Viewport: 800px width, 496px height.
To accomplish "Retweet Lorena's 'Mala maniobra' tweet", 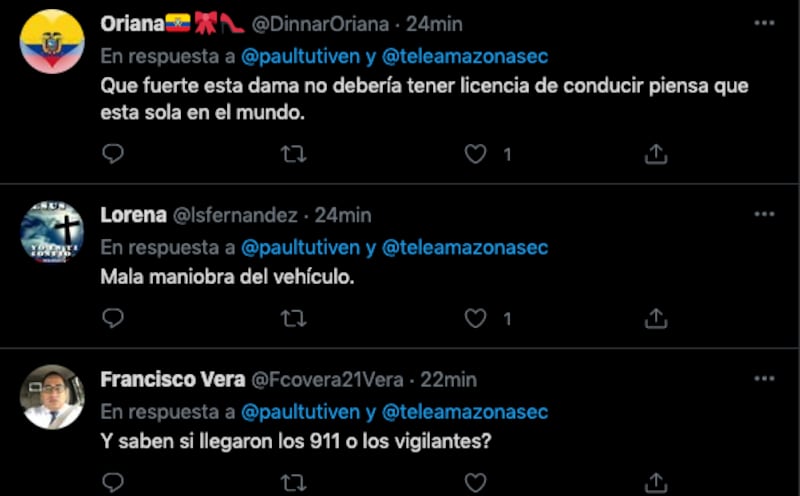I will tap(294, 319).
